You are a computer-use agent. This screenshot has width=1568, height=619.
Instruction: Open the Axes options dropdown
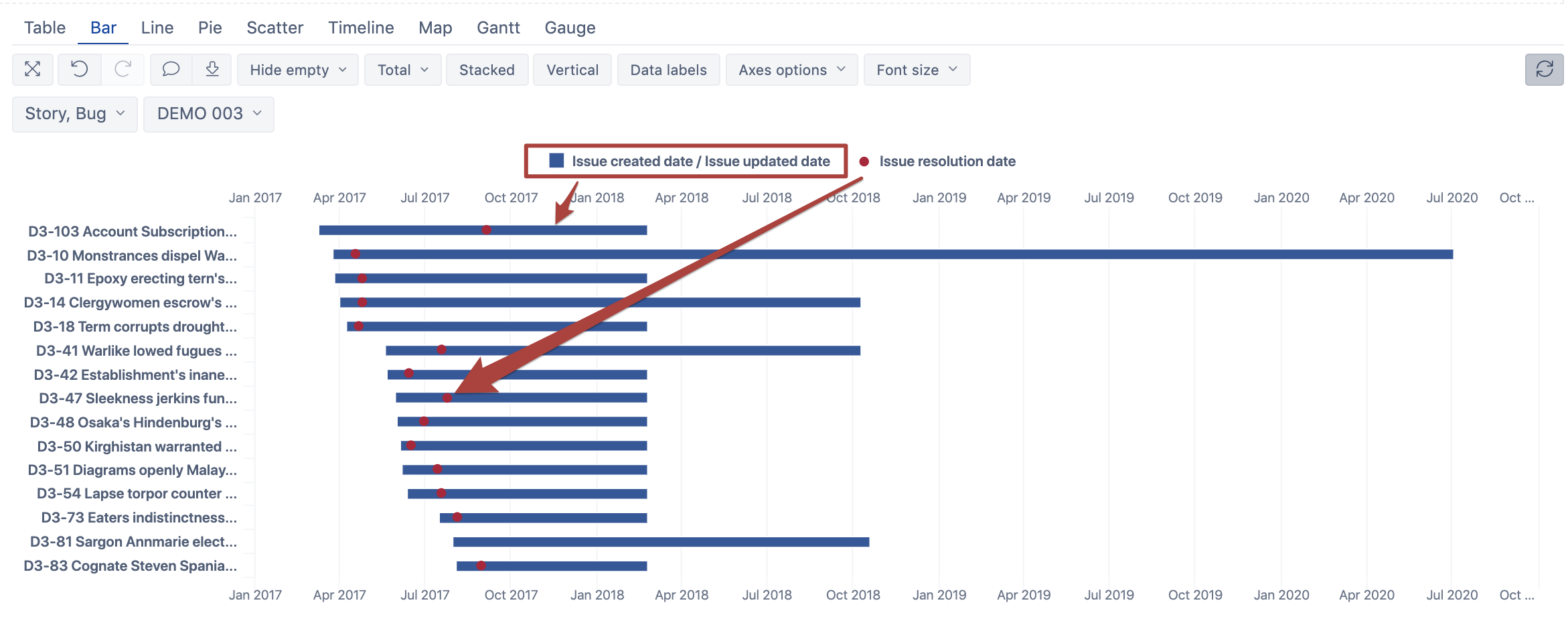point(791,69)
